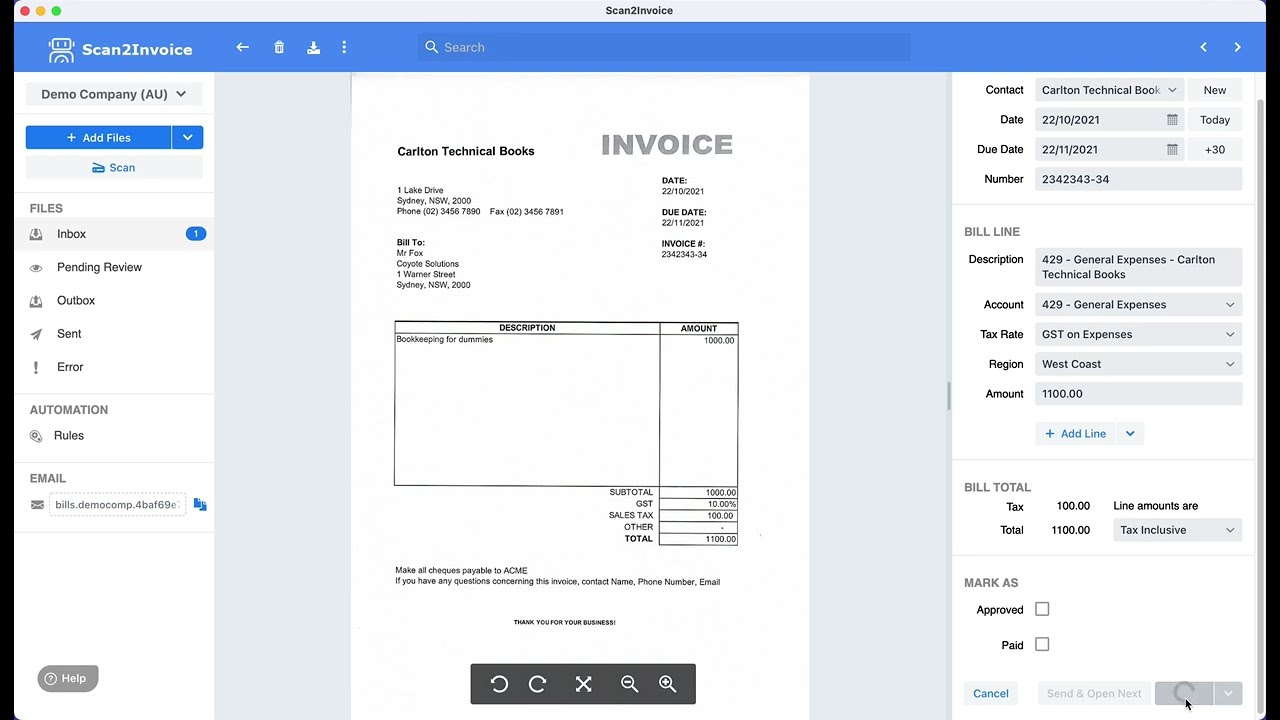Tick the Paid checkbox
Viewport: 1280px width, 720px height.
click(1042, 645)
